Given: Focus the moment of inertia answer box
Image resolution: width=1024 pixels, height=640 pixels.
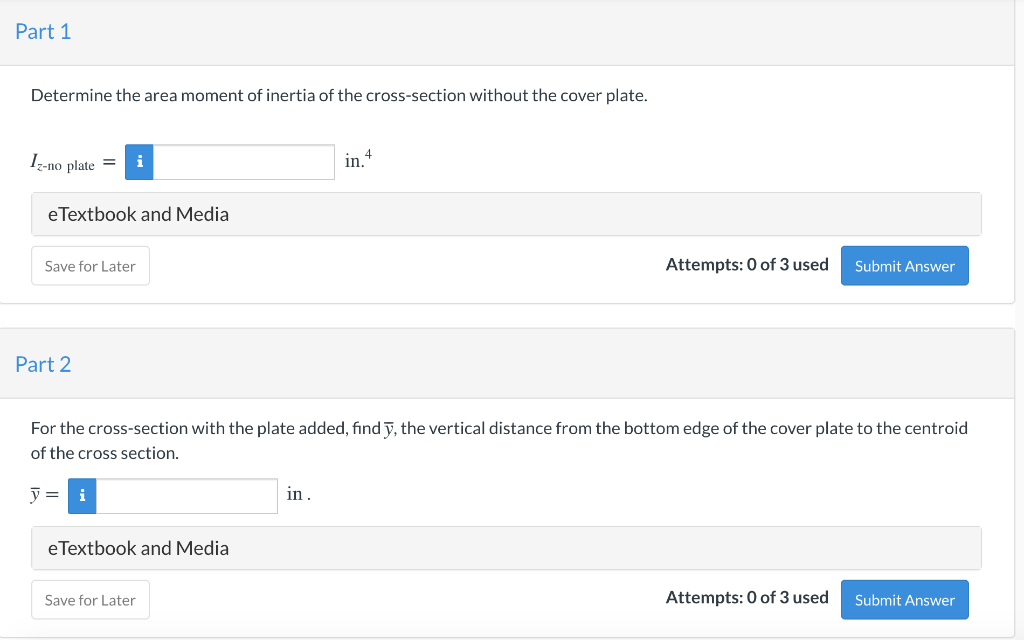Looking at the screenshot, I should coord(244,162).
